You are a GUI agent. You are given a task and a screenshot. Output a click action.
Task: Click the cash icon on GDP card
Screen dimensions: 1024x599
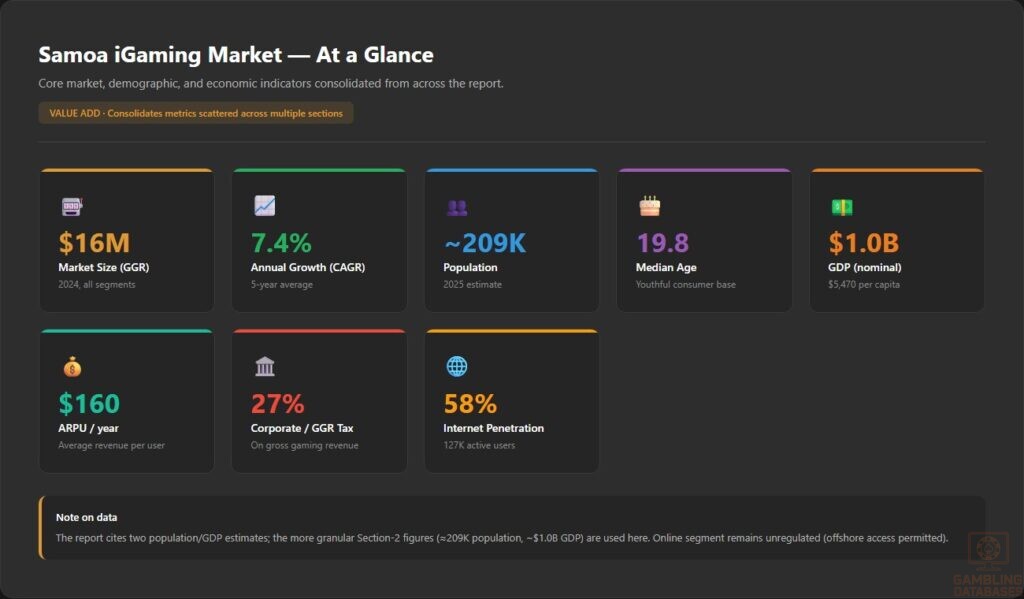pos(842,207)
